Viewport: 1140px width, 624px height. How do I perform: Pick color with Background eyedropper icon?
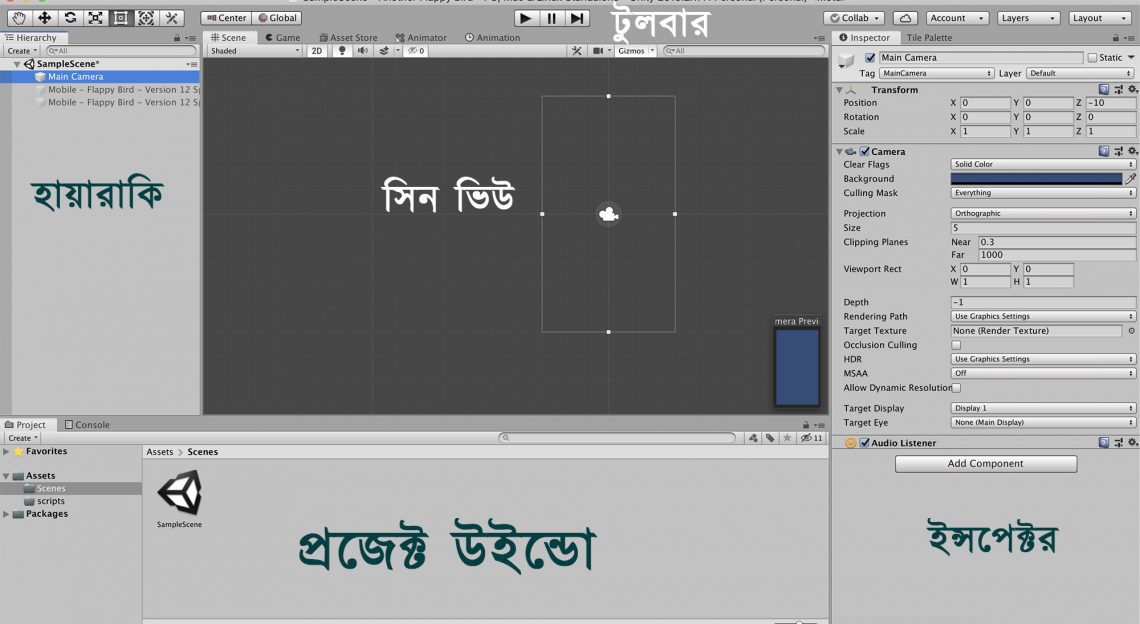[1131, 179]
